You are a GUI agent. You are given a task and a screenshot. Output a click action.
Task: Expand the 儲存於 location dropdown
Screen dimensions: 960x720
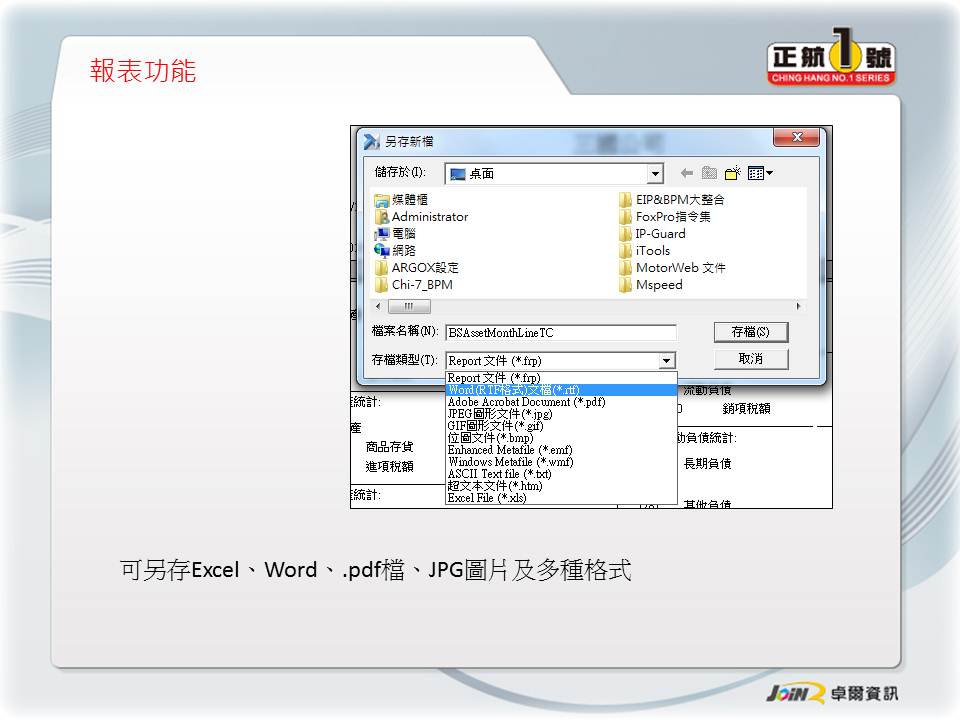click(x=655, y=174)
